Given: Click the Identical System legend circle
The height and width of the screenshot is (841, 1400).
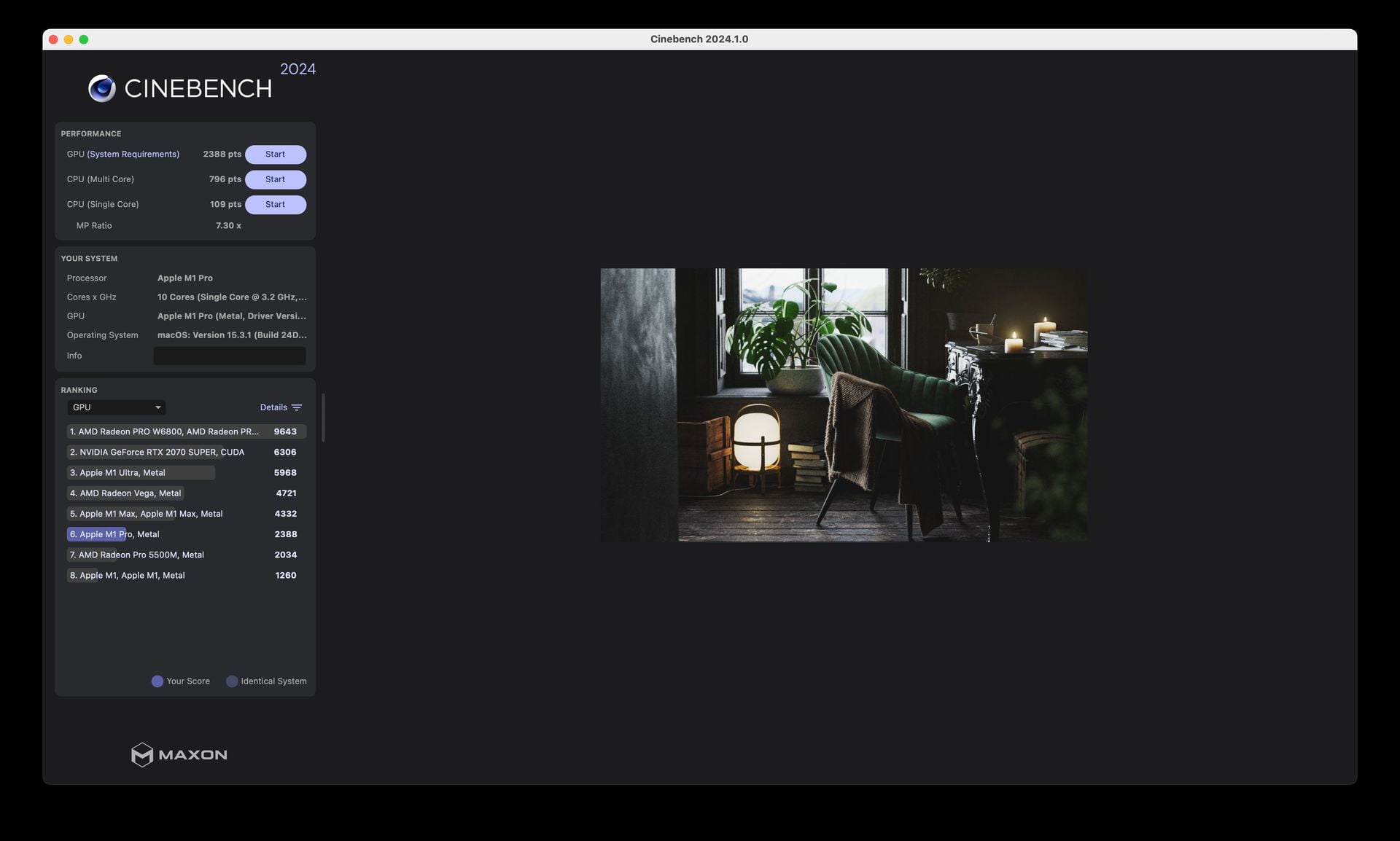Looking at the screenshot, I should coord(232,681).
